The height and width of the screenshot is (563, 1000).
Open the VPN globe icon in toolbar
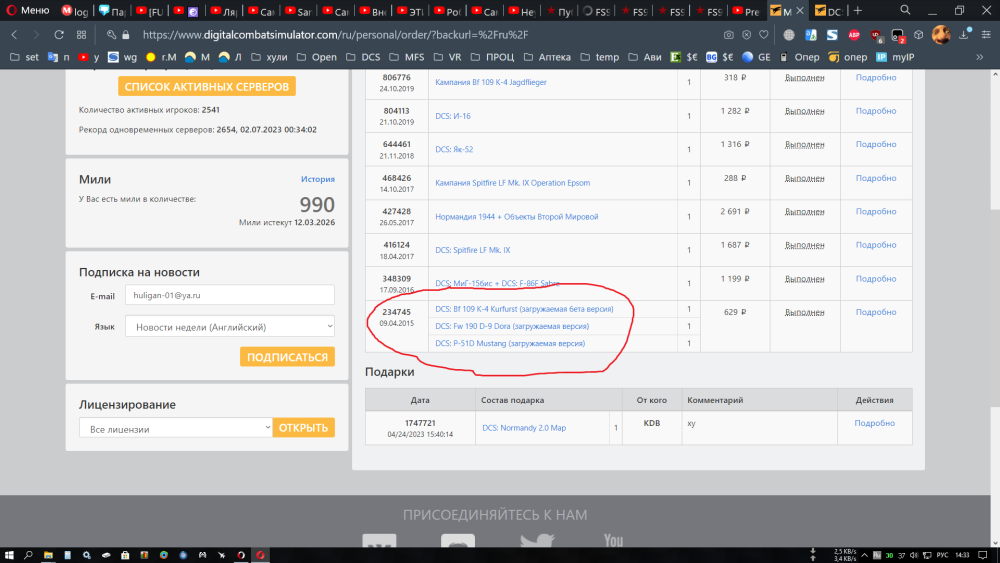tap(789, 35)
